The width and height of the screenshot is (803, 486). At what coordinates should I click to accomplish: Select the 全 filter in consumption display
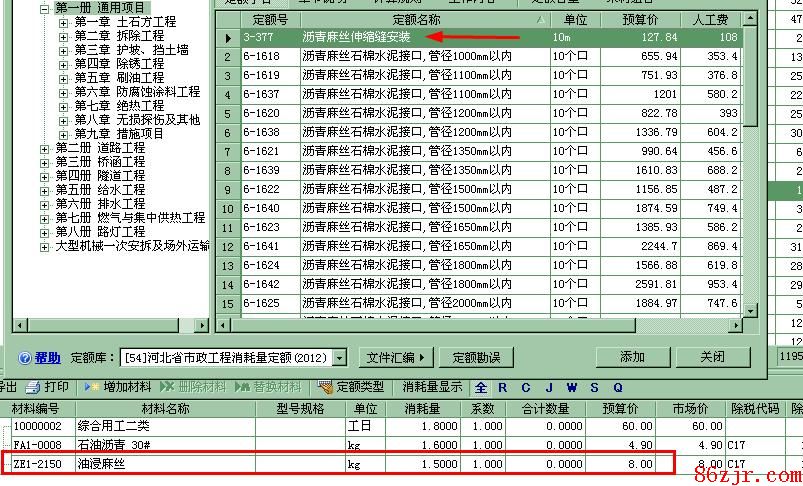[x=481, y=387]
